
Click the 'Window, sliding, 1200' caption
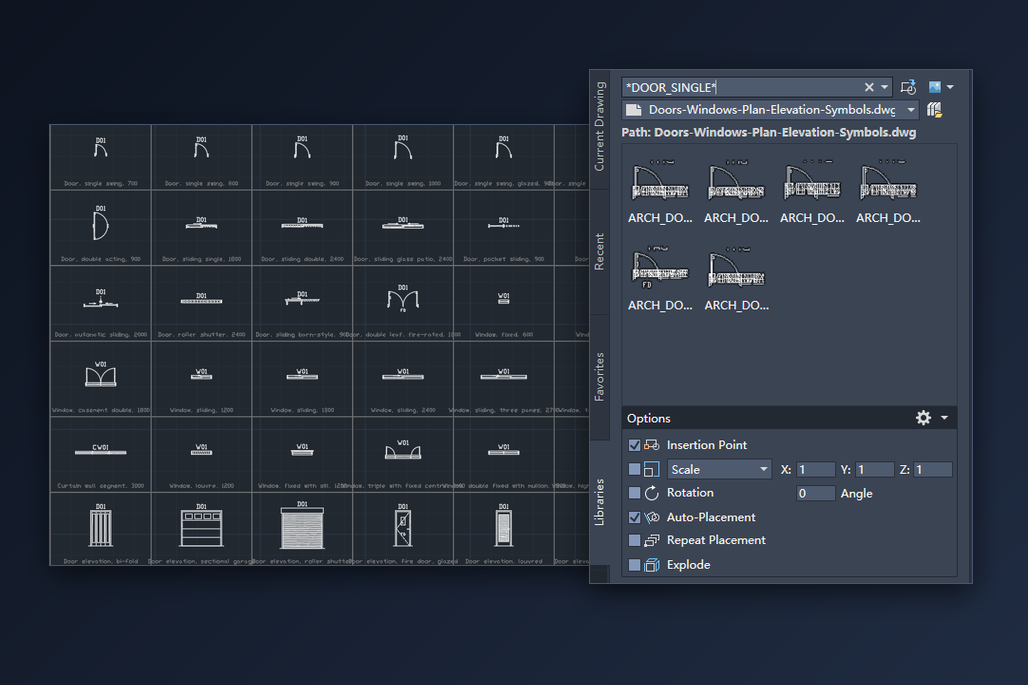201,410
